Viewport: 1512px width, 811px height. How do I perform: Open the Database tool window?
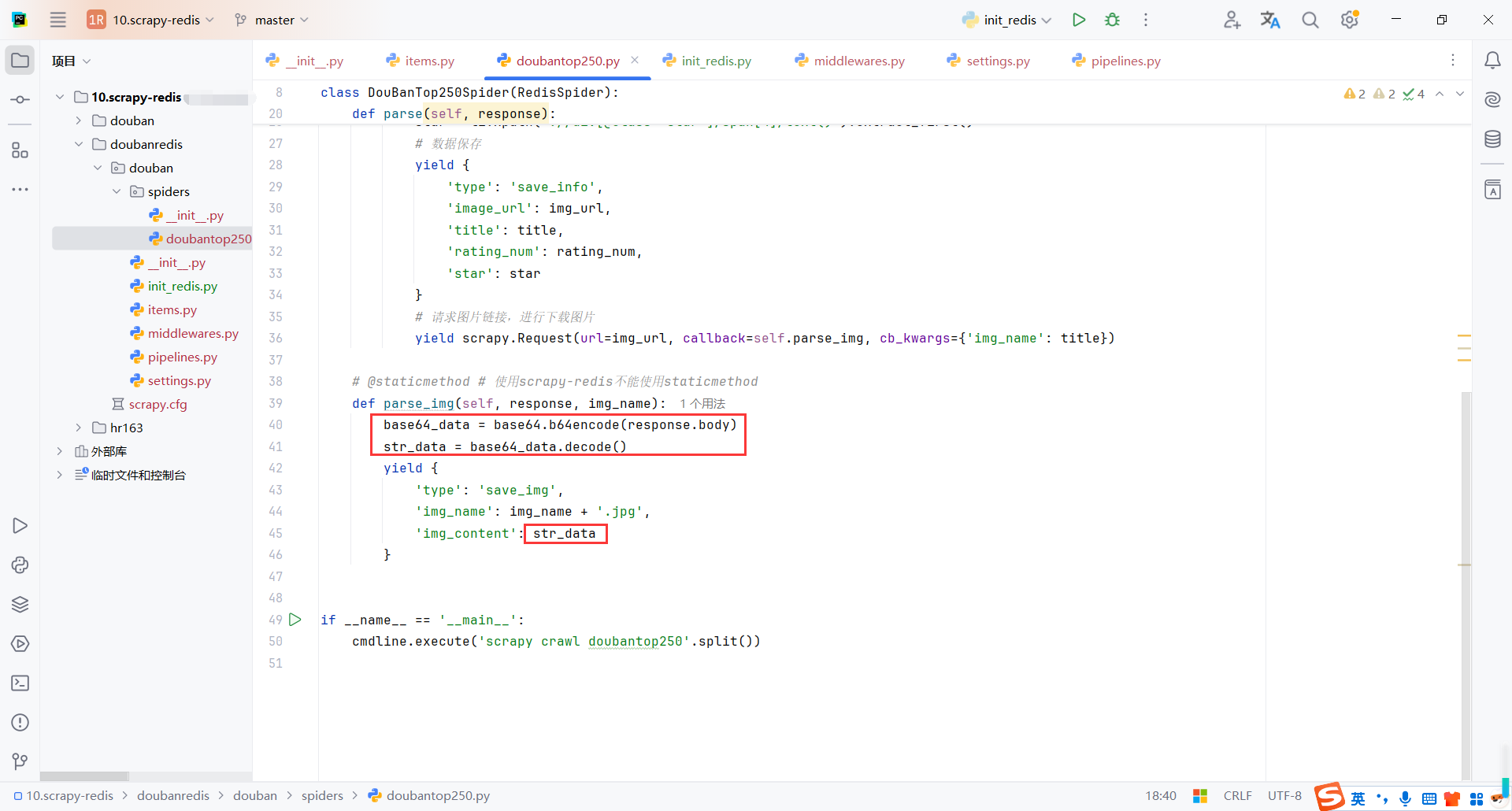[x=1492, y=139]
